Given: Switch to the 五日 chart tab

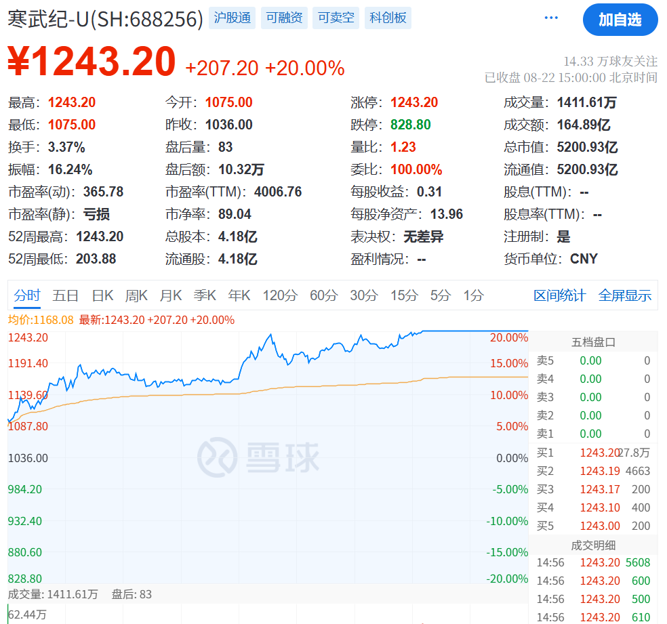Looking at the screenshot, I should point(66,295).
